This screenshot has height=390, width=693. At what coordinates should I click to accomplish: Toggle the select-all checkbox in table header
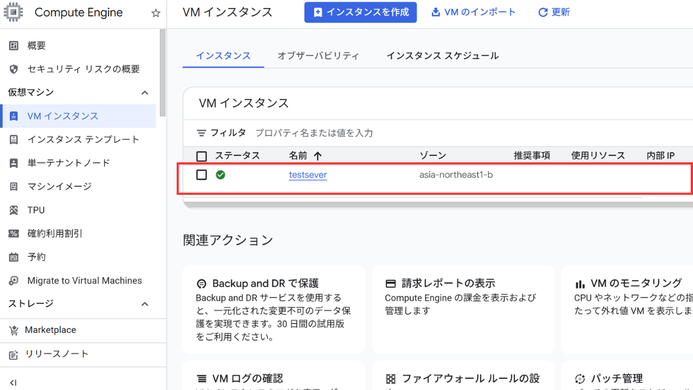pos(202,156)
